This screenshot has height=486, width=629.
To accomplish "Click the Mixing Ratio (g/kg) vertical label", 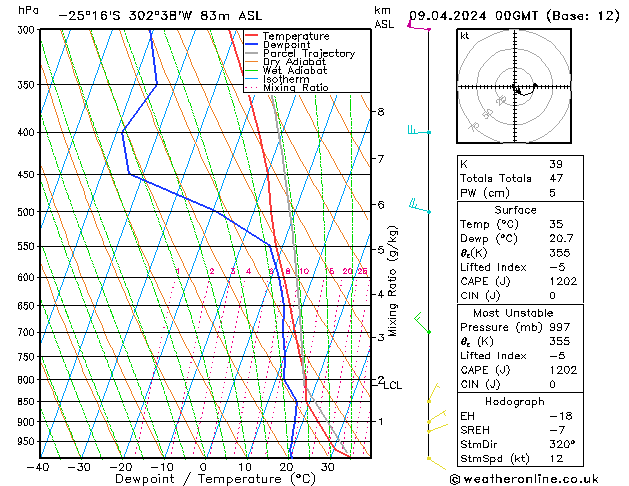I will tap(393, 281).
